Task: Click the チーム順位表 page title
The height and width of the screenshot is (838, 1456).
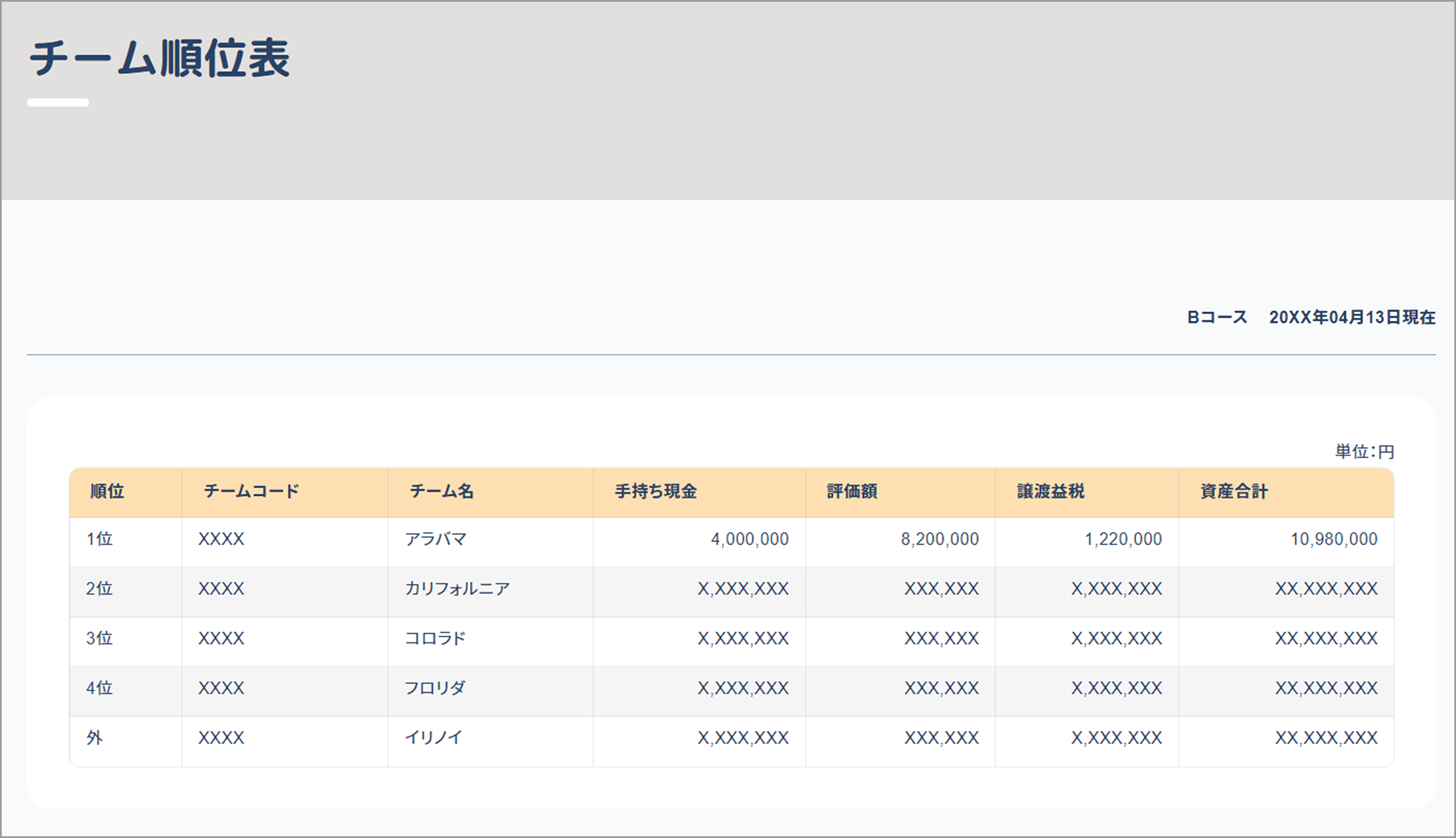Action: pyautogui.click(x=159, y=58)
